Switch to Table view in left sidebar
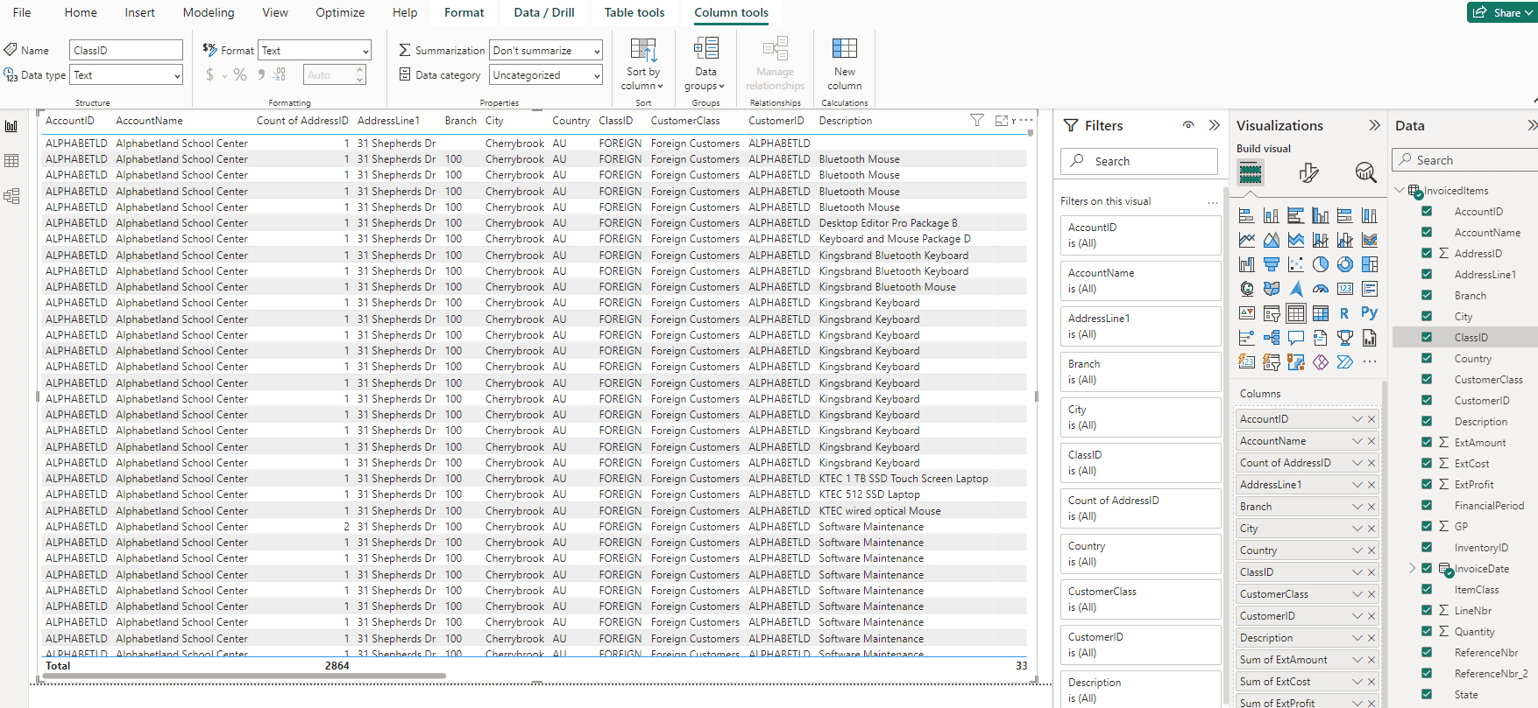 click(12, 161)
